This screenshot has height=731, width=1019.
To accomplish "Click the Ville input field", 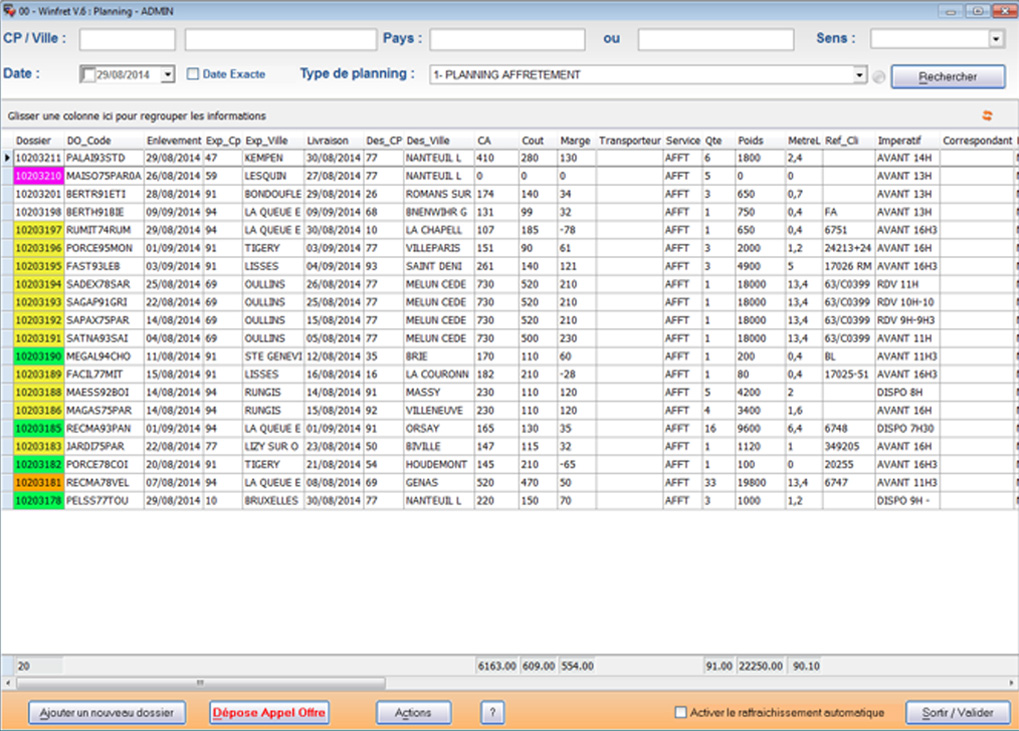I will [x=281, y=39].
